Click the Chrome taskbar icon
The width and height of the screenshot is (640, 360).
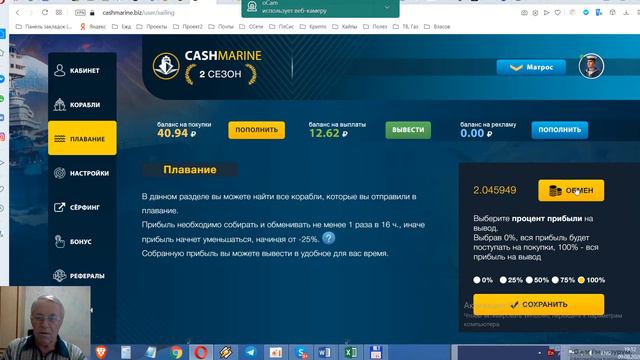point(176,352)
